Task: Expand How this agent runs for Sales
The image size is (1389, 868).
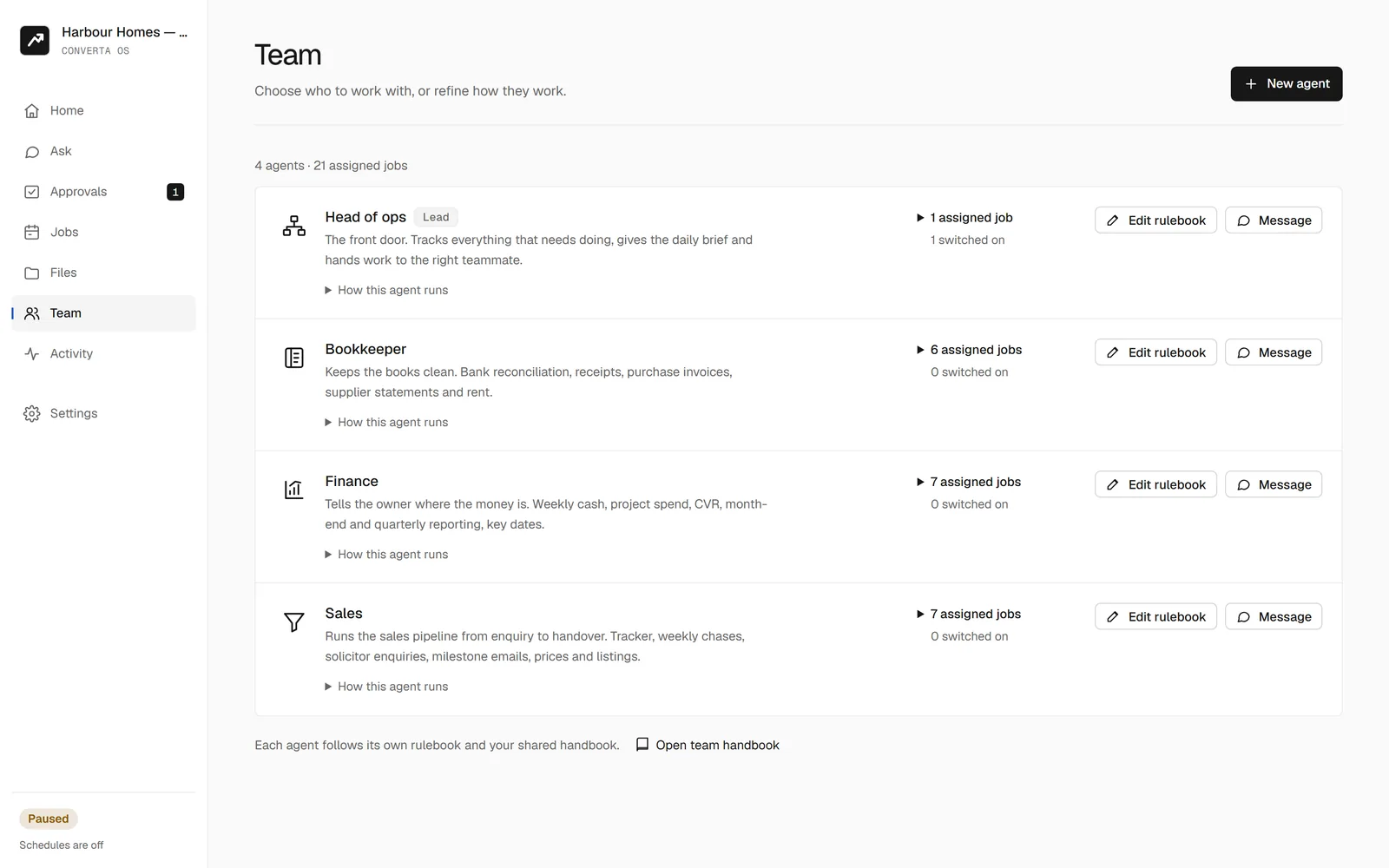Action: [386, 686]
